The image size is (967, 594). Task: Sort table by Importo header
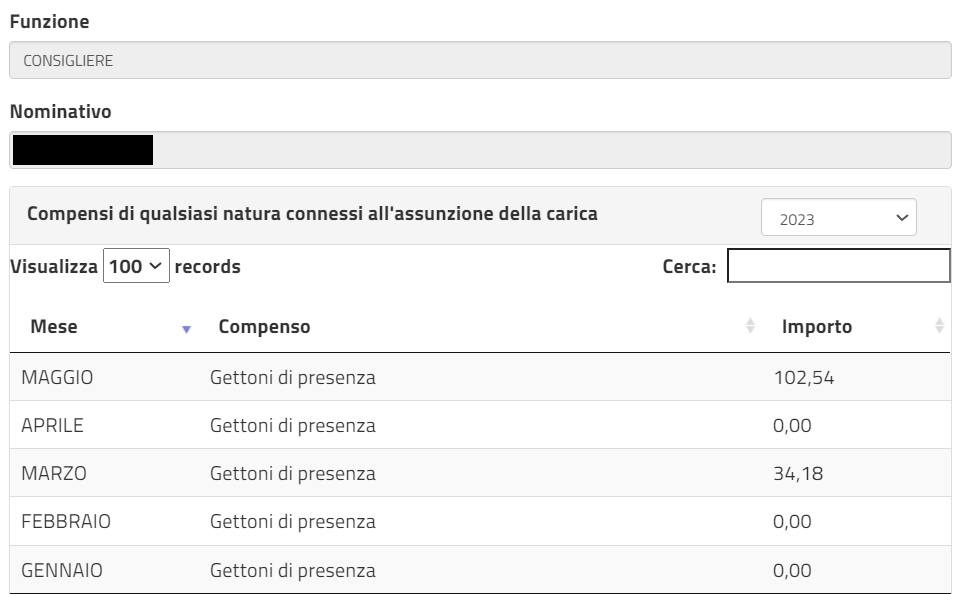coord(817,326)
